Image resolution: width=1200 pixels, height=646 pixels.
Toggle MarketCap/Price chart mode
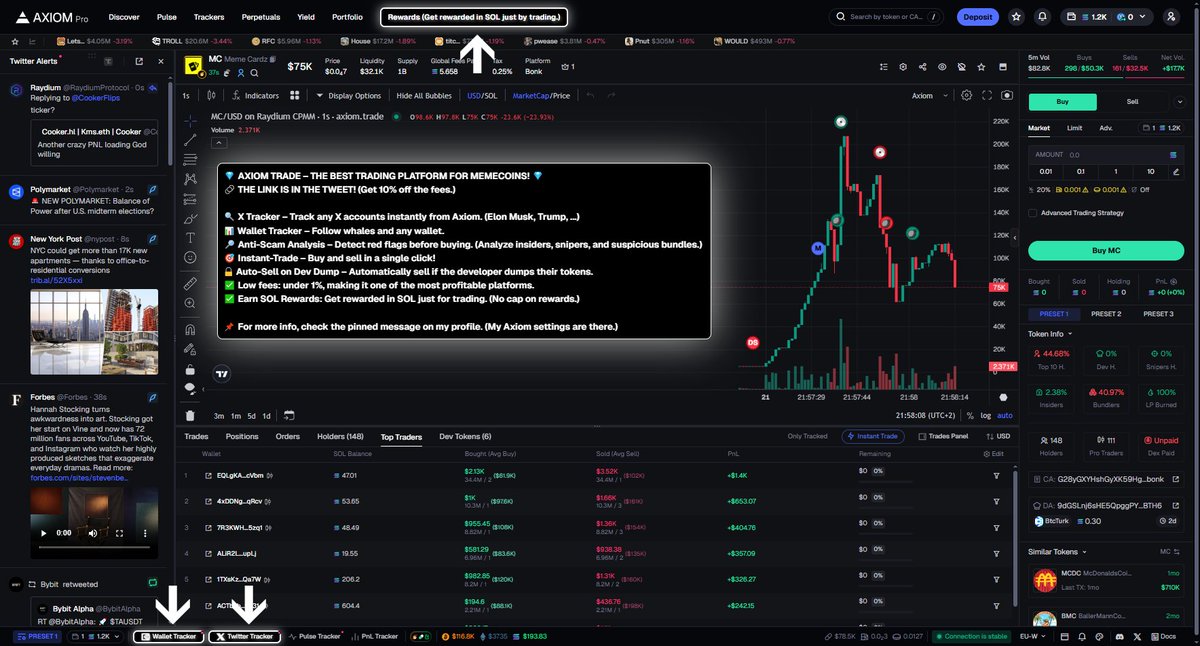pyautogui.click(x=541, y=96)
